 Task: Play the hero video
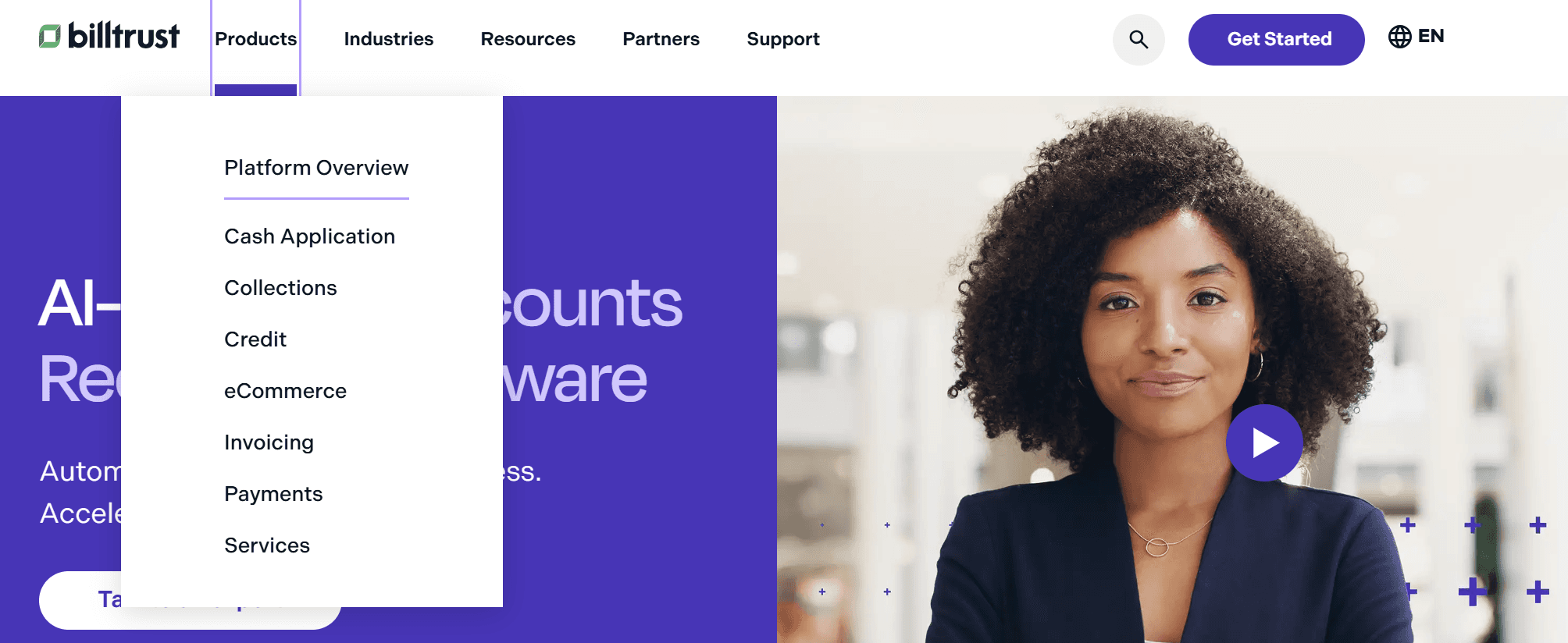(x=1264, y=442)
